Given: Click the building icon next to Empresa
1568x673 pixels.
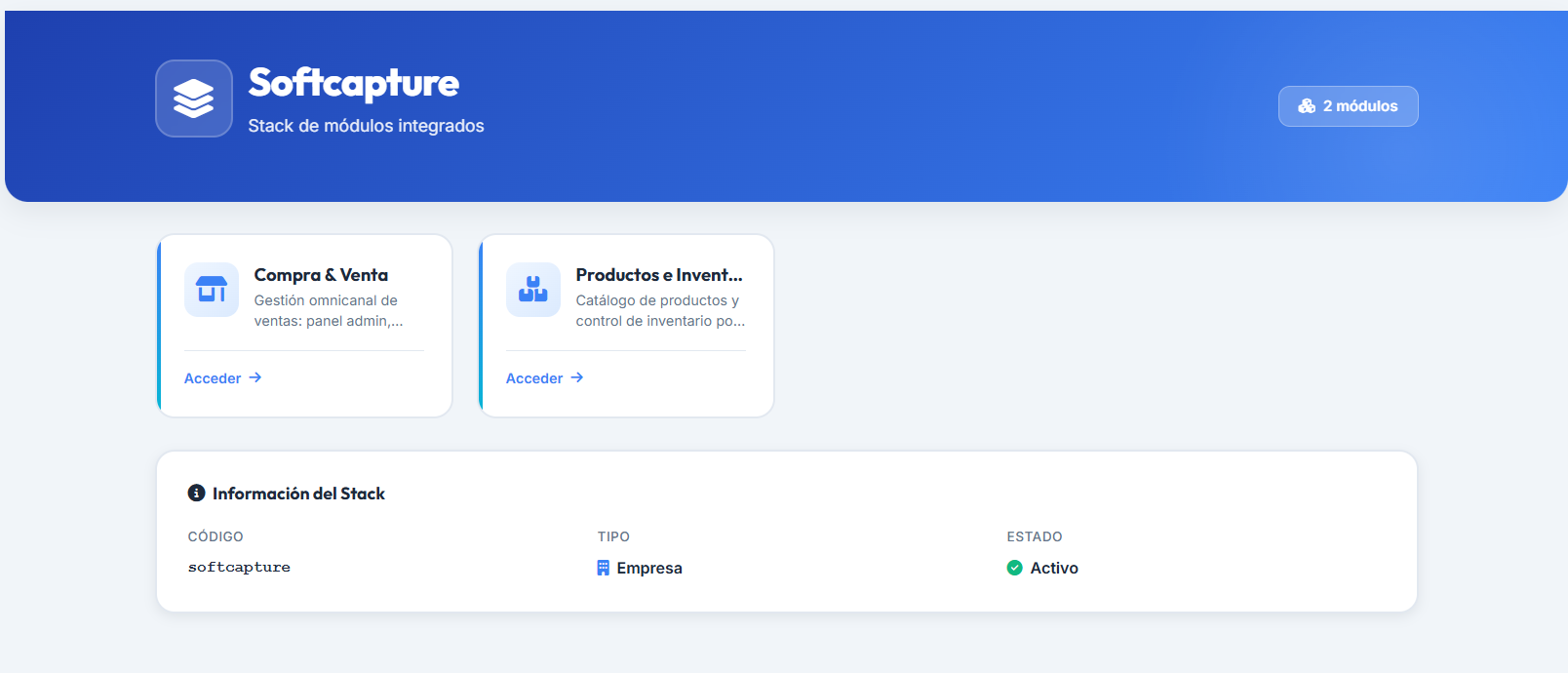Looking at the screenshot, I should [603, 568].
